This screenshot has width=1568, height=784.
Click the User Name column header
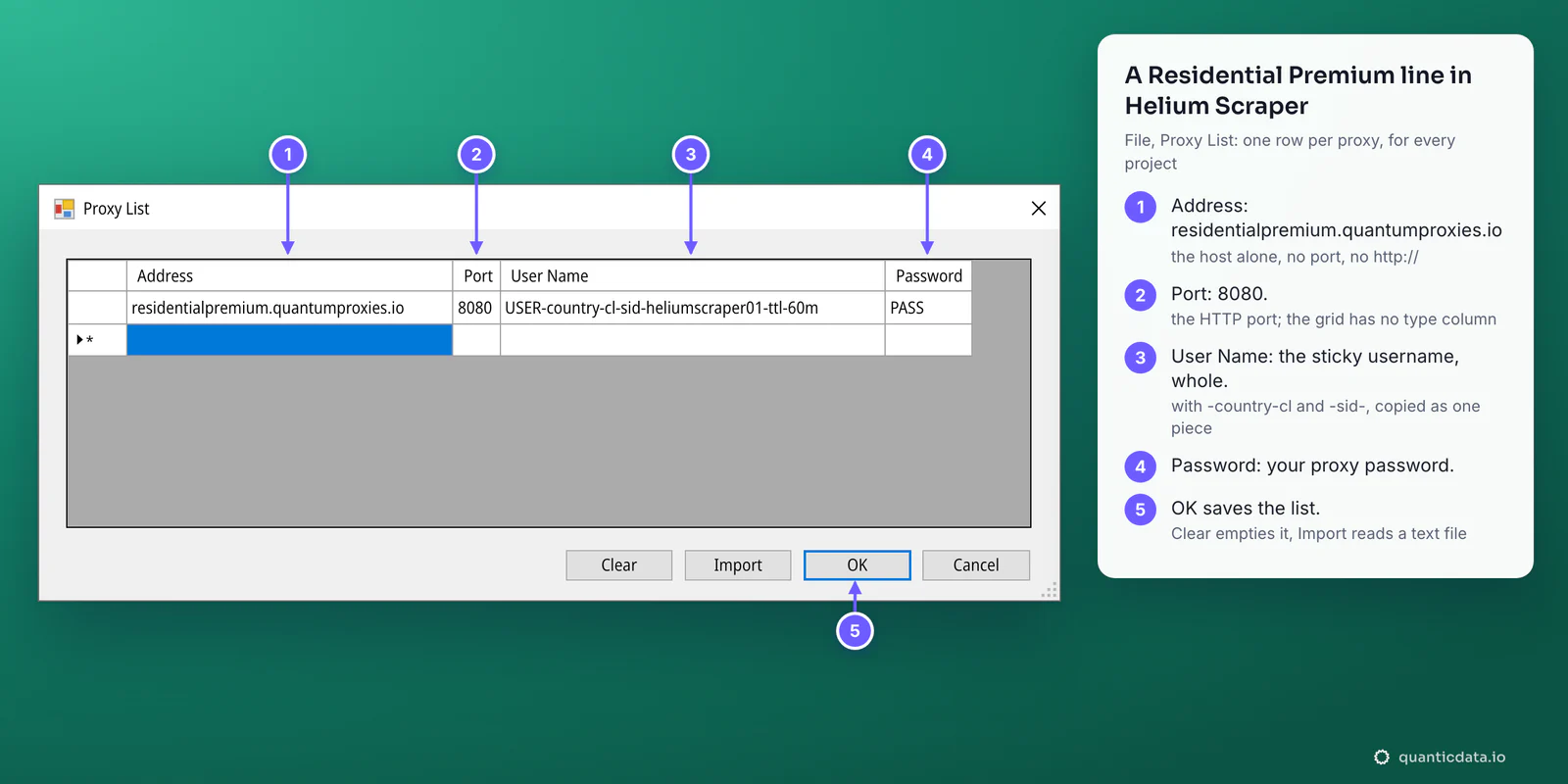693,276
